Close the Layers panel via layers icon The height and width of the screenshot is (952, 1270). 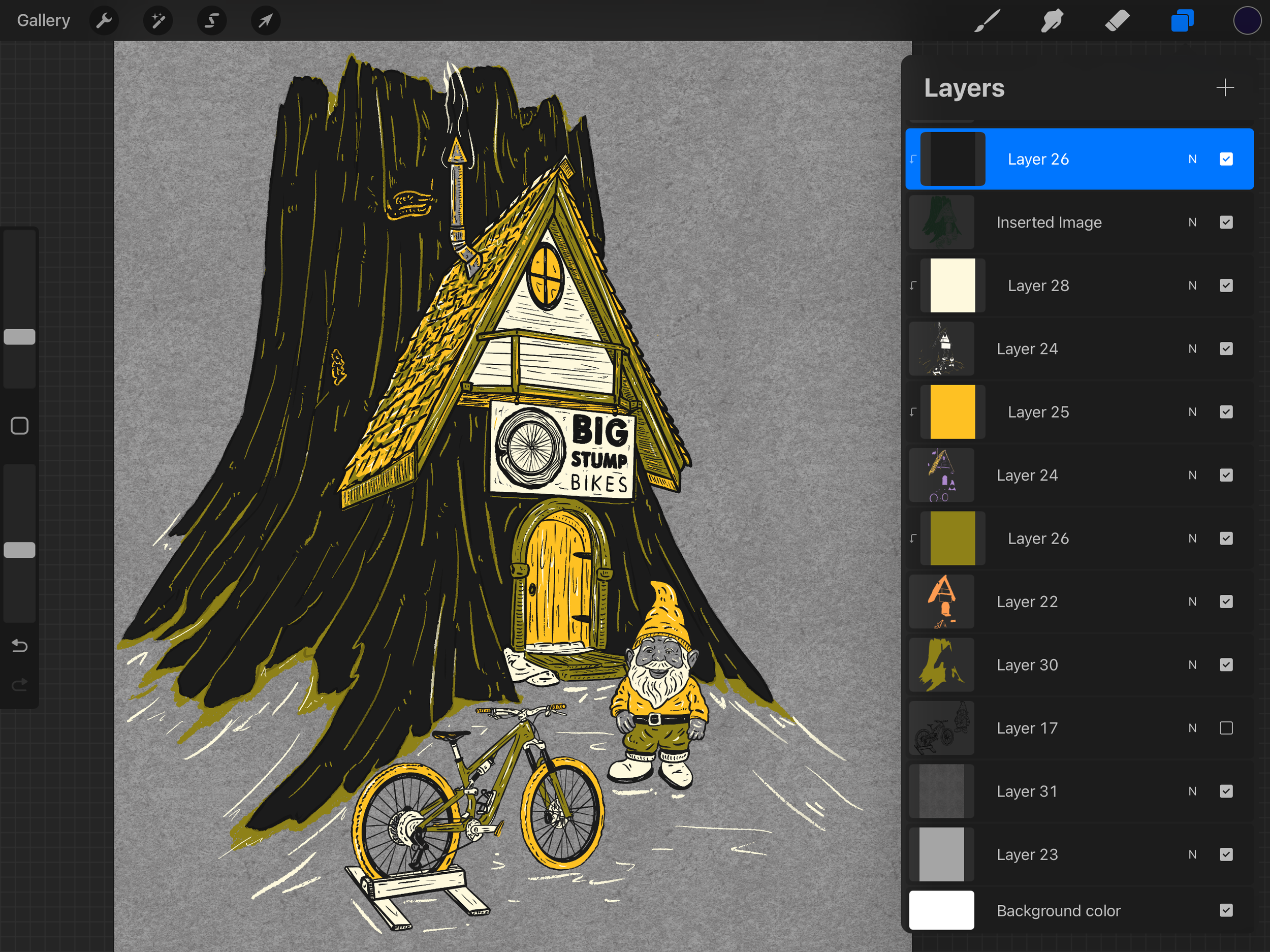pyautogui.click(x=1182, y=21)
